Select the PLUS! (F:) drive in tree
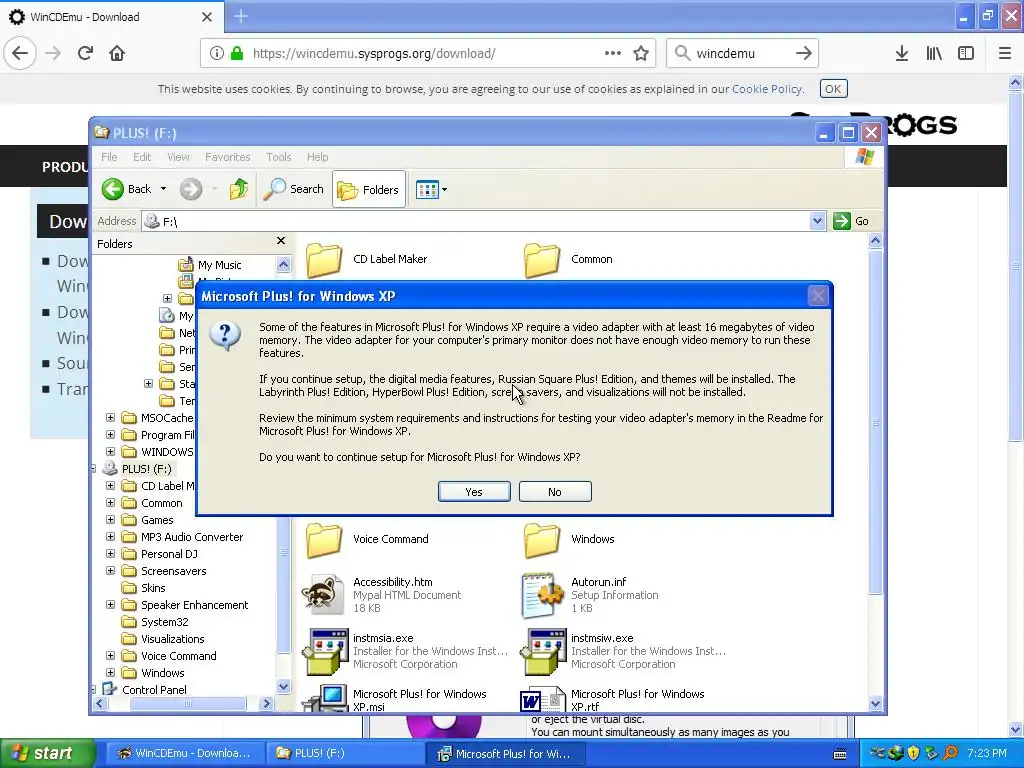 (x=146, y=469)
